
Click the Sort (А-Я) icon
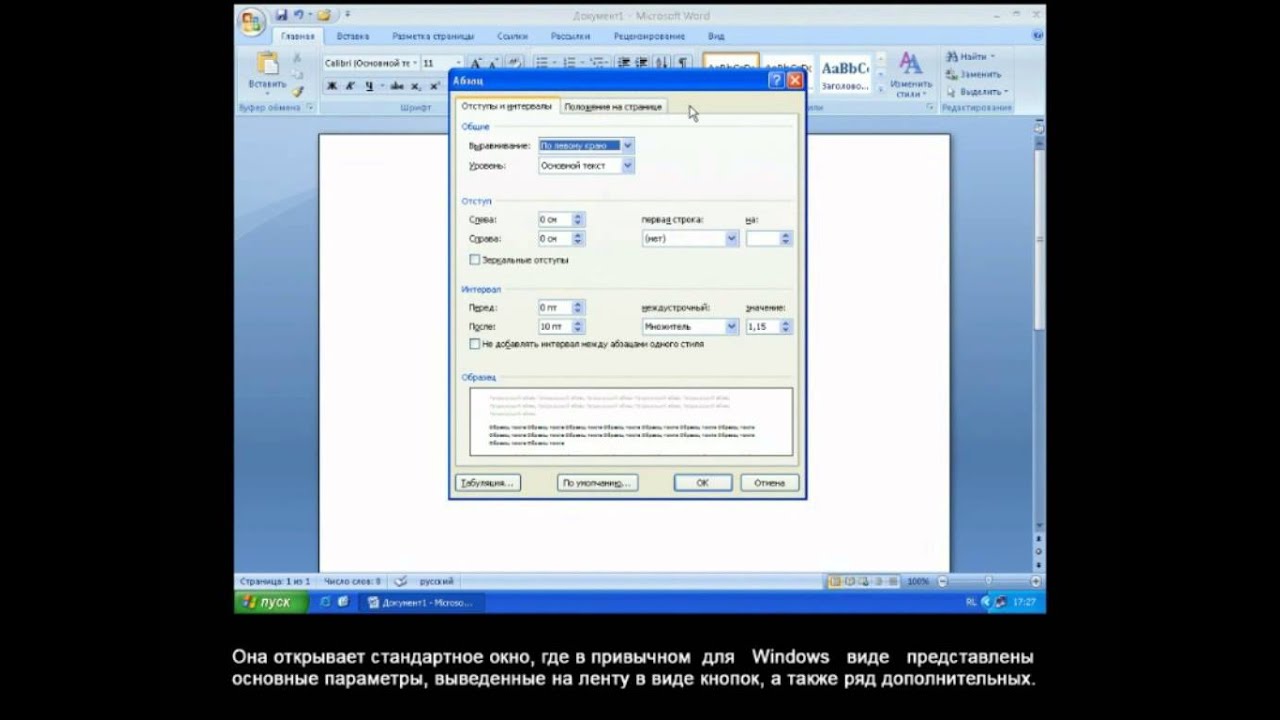661,62
